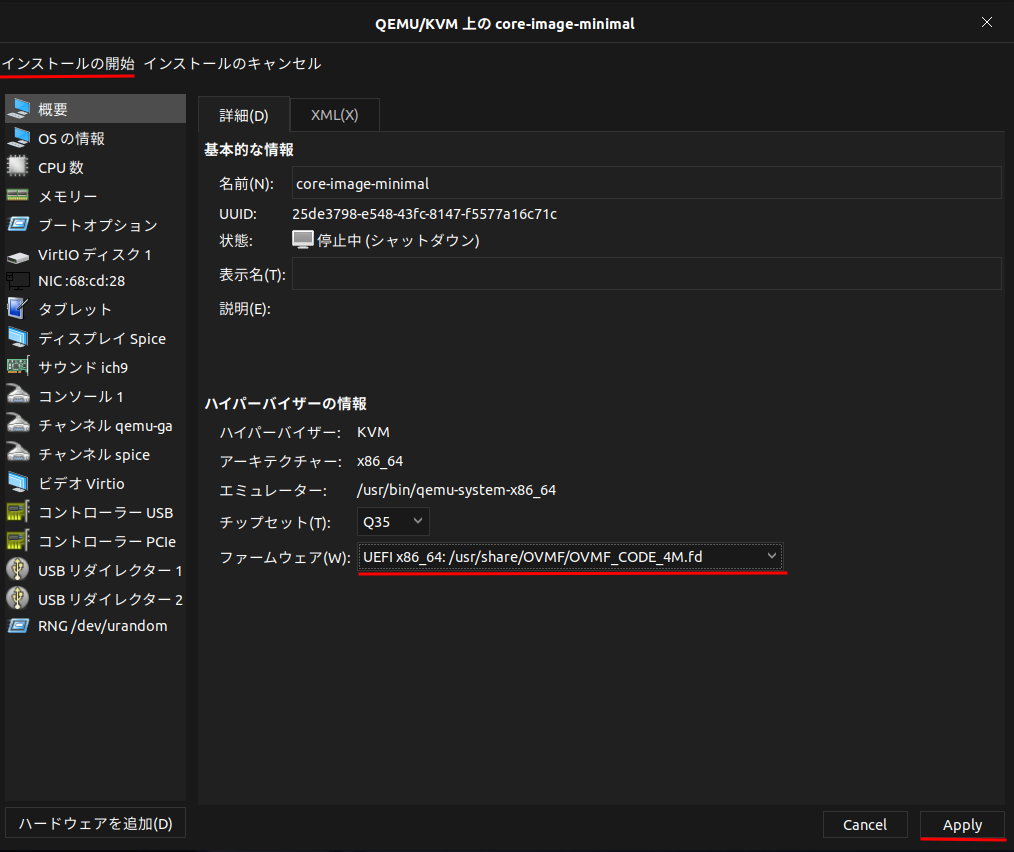
Task: Click インストールの開始 to begin installation
Action: 68,63
